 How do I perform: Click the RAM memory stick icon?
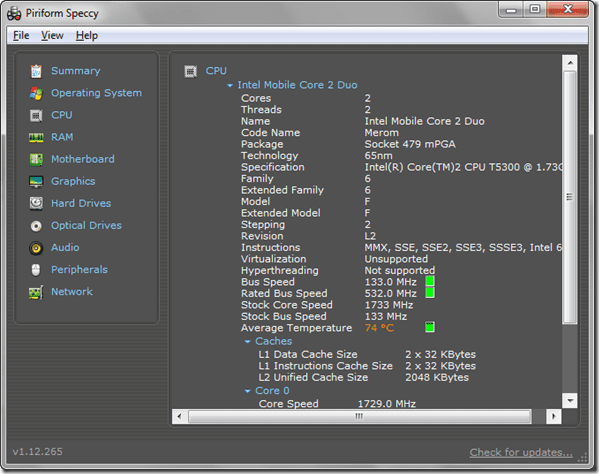coord(36,138)
